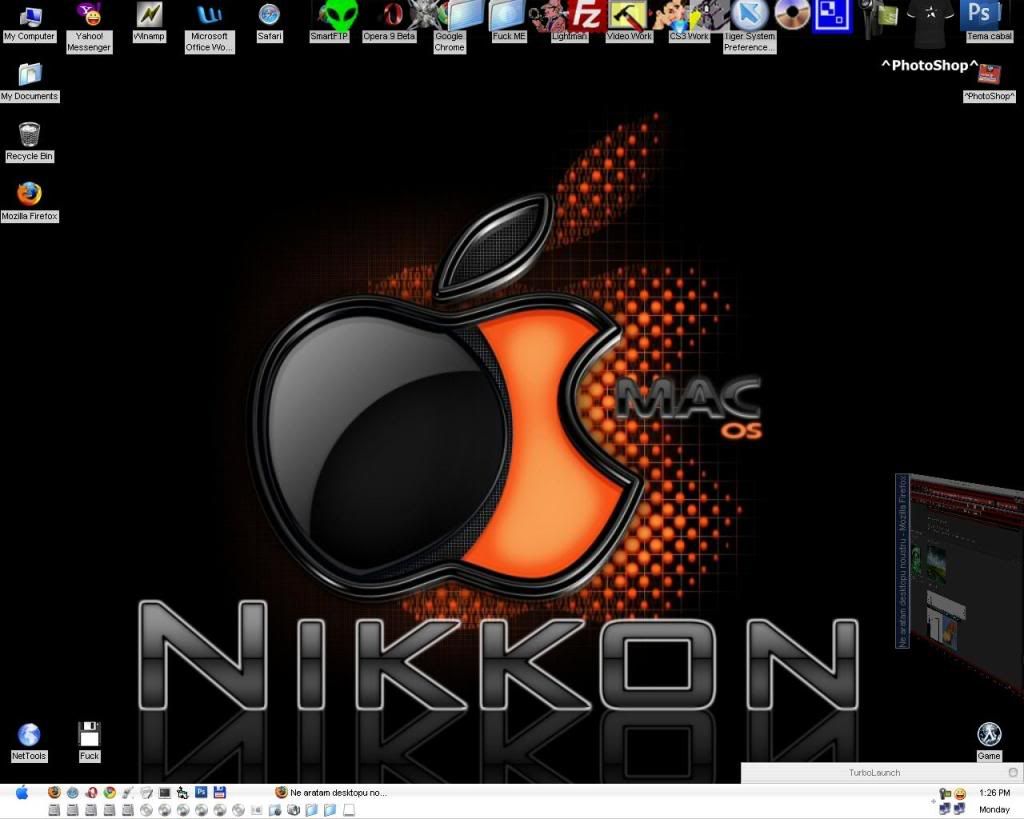Click the TurboLaunch bar title
The width and height of the screenshot is (1024, 819).
pos(874,773)
